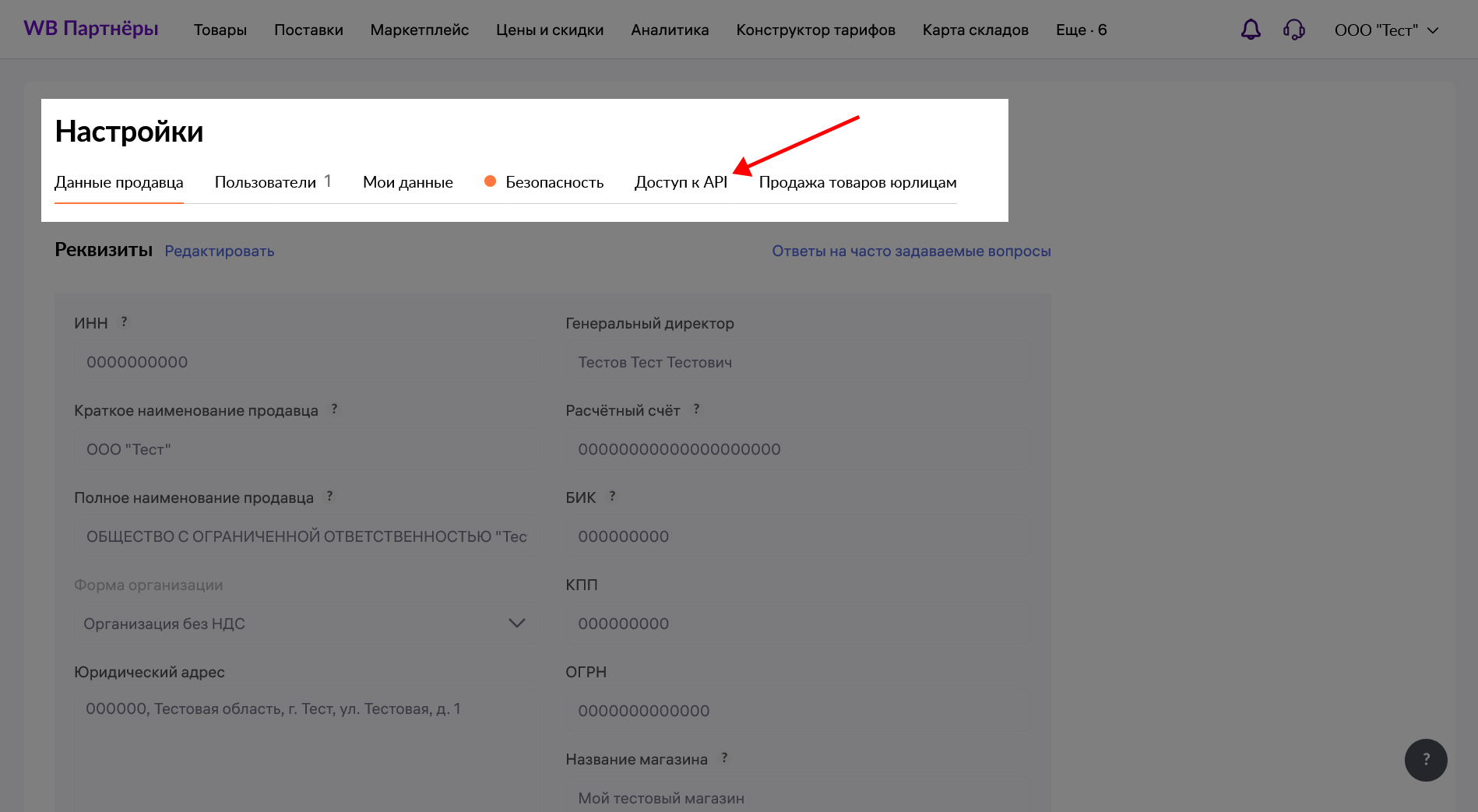Image resolution: width=1478 pixels, height=812 pixels.
Task: Switch to the Мои данные tab
Action: [x=408, y=182]
